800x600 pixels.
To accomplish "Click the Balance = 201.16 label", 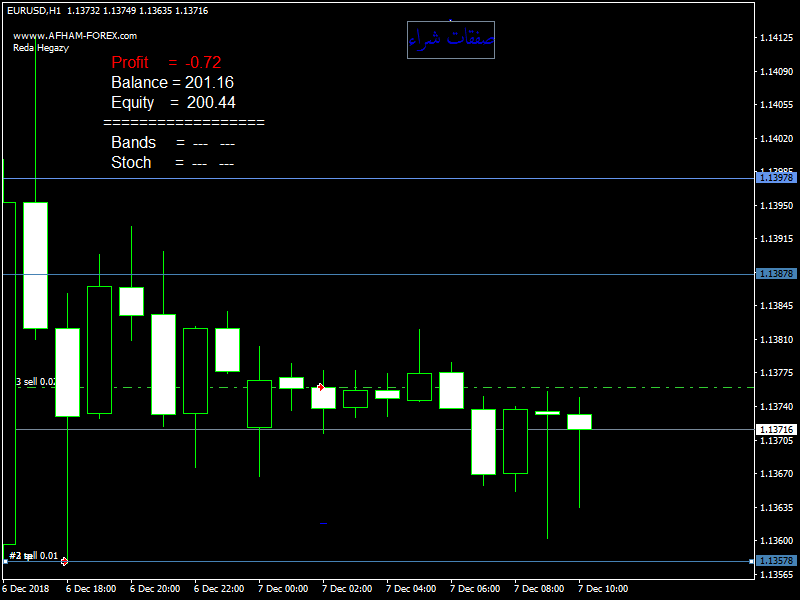I will coord(172,82).
